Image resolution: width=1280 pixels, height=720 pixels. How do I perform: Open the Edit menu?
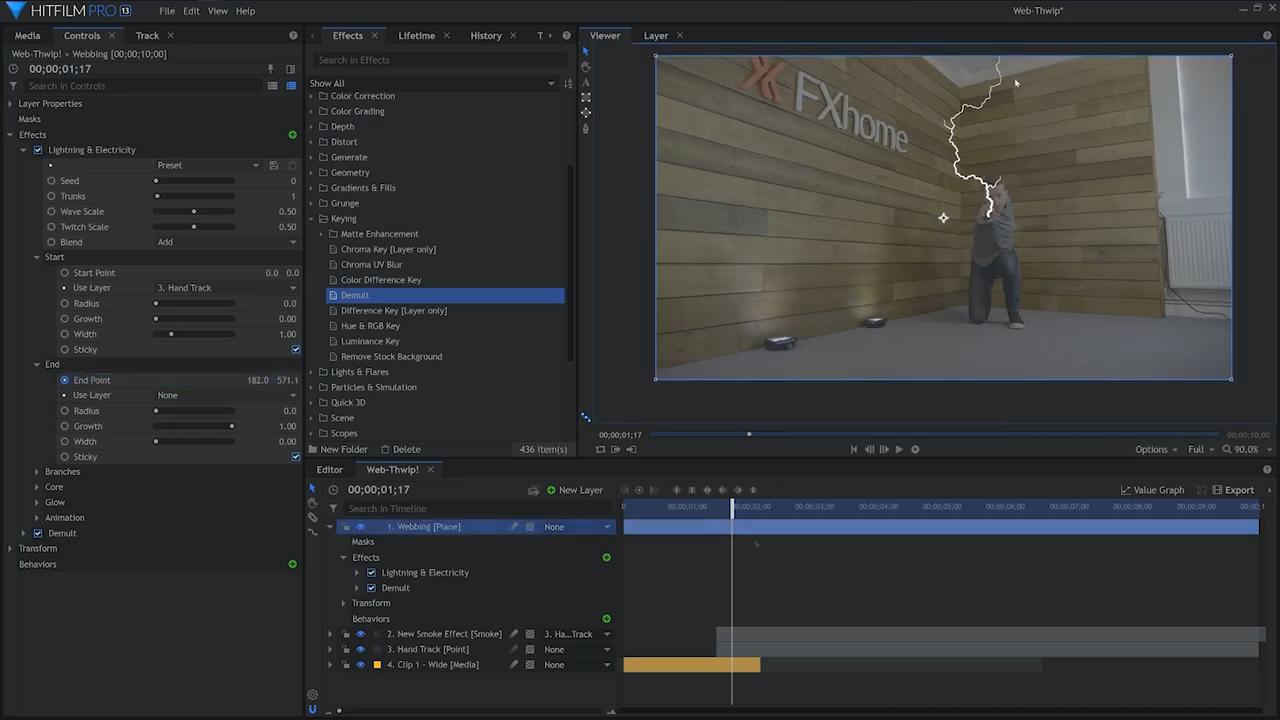(x=191, y=11)
